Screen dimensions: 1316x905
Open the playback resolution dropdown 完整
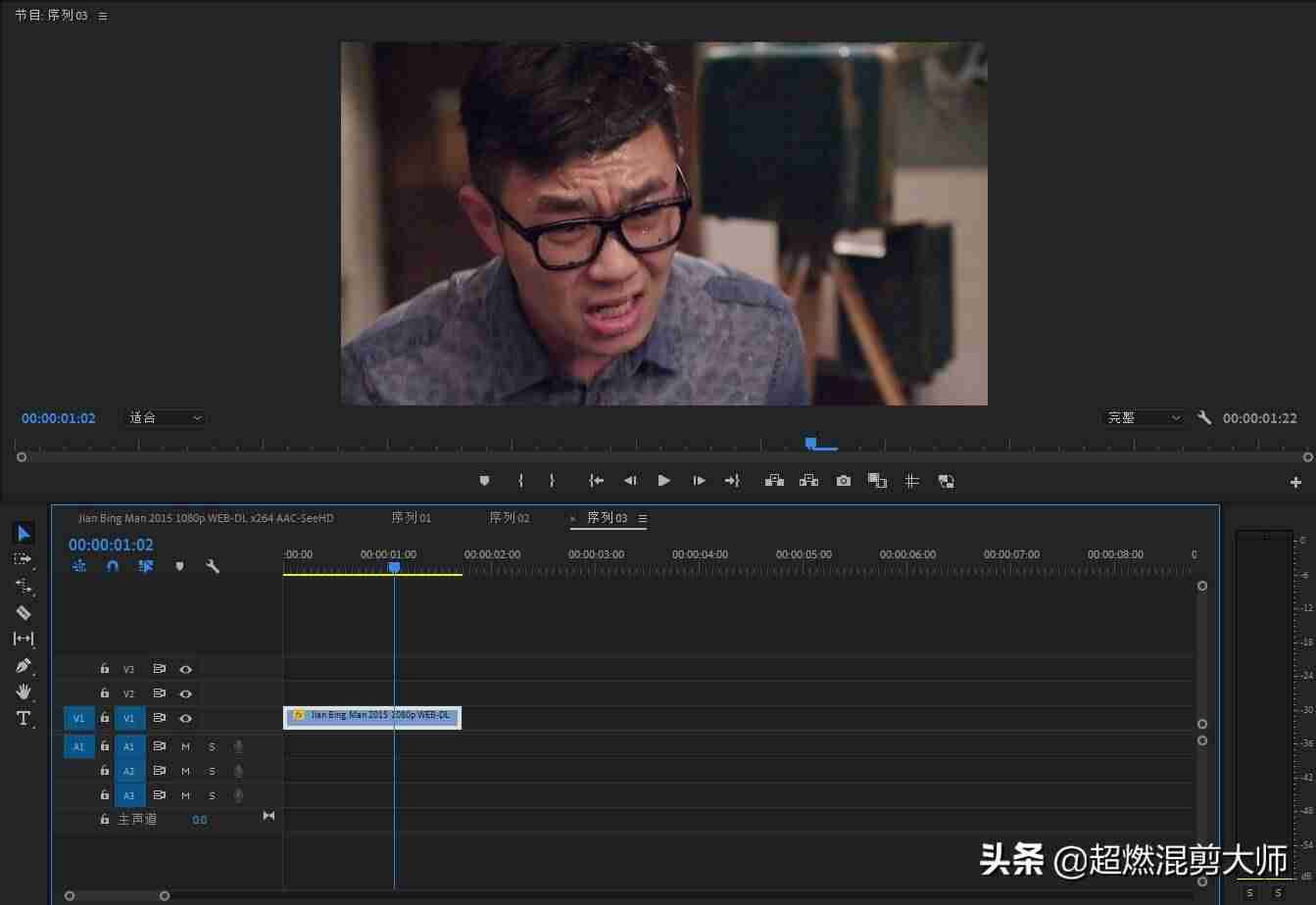1144,418
